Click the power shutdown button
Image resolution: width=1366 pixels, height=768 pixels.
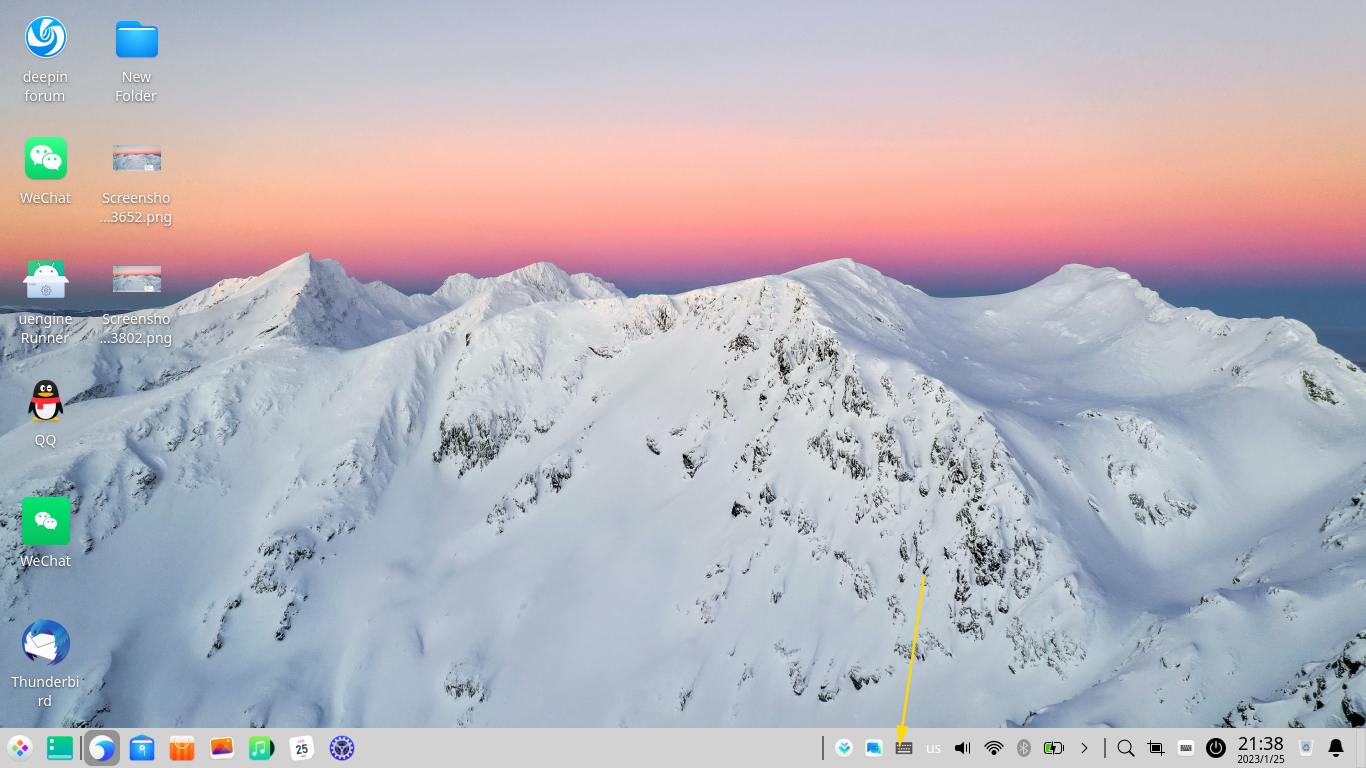pyautogui.click(x=1216, y=748)
